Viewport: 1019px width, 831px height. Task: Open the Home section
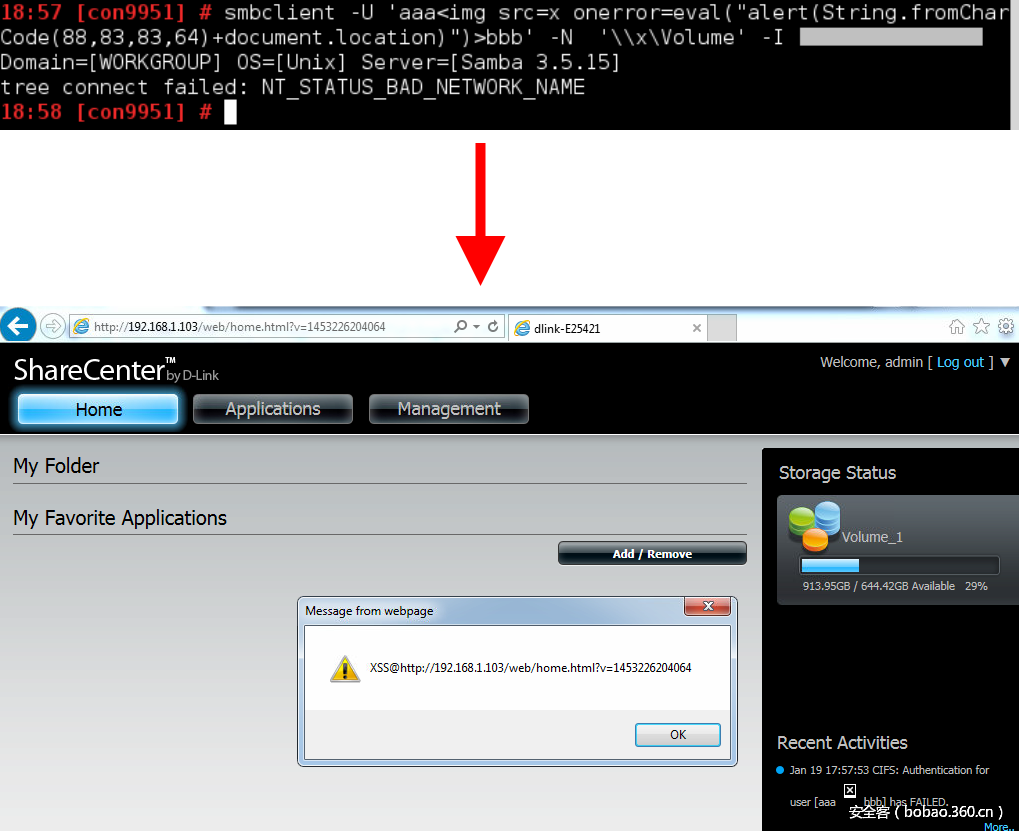(98, 409)
